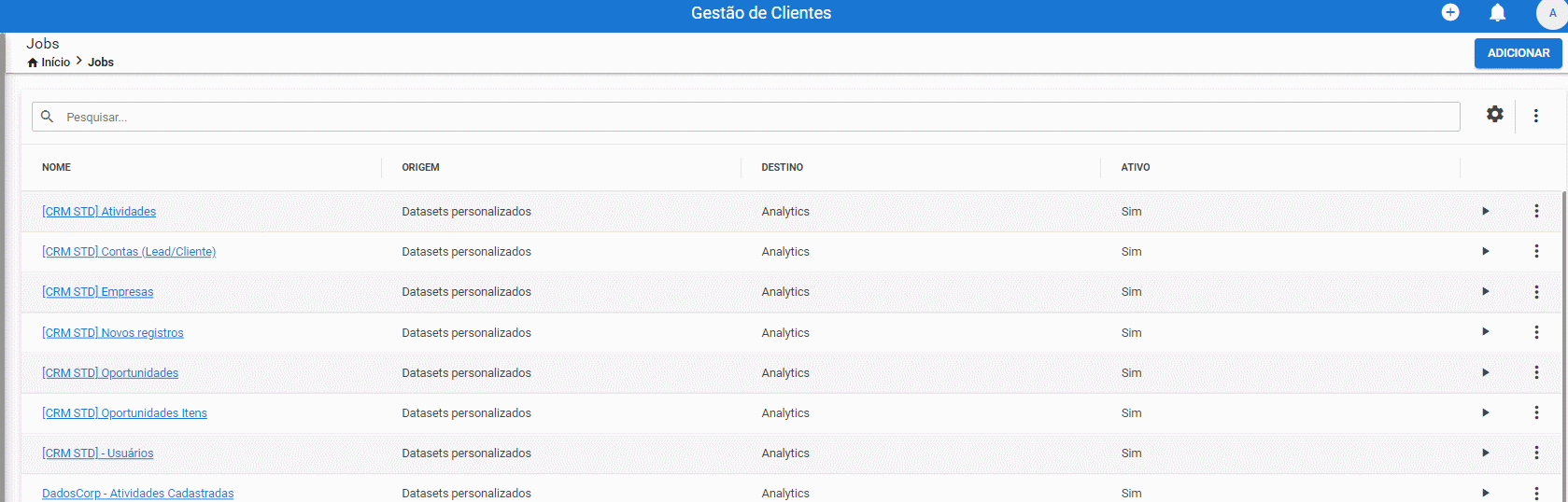The image size is (1568, 502).
Task: Run the Novos registros job
Action: pos(1485,331)
